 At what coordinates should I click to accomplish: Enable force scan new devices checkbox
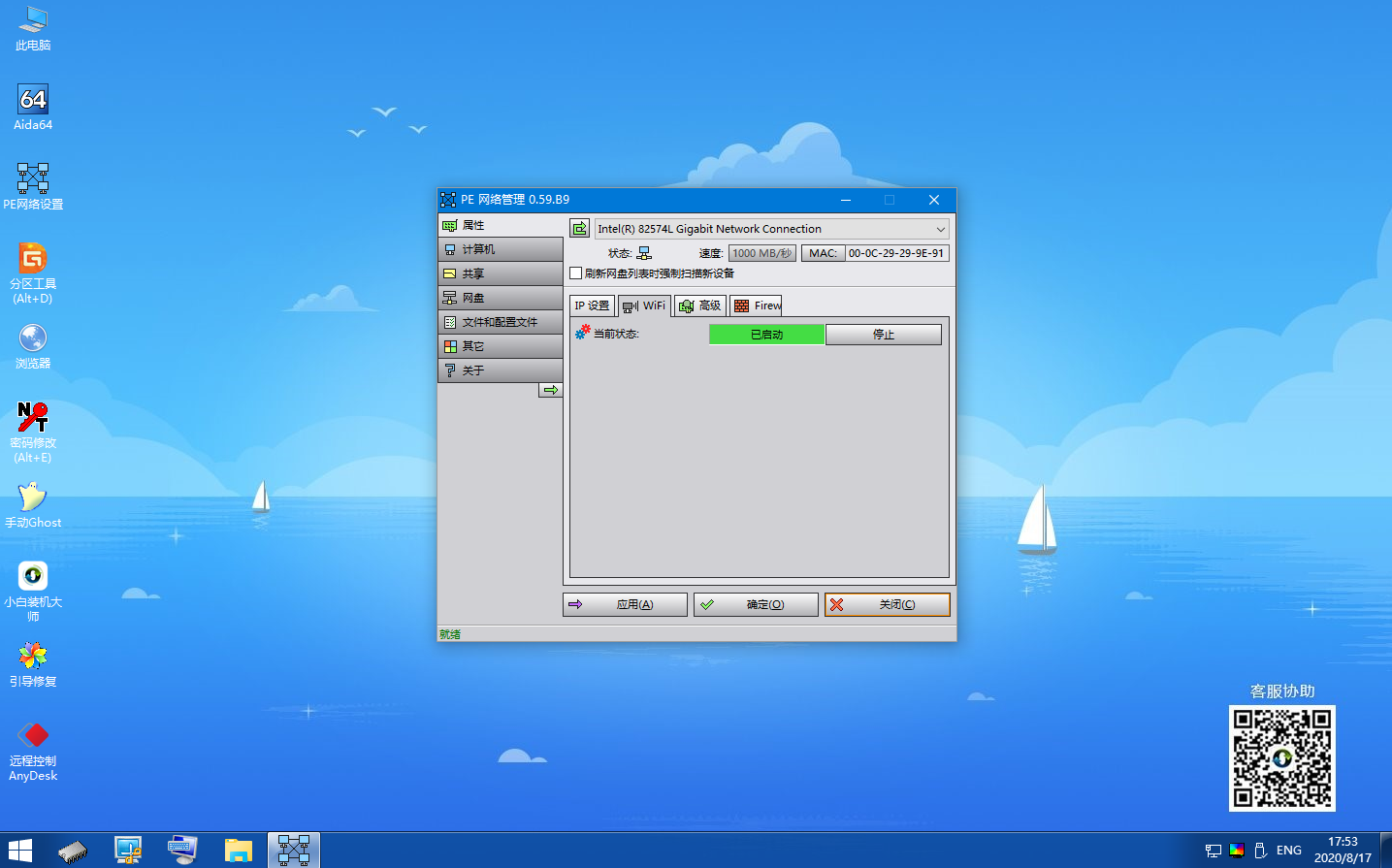tap(575, 273)
